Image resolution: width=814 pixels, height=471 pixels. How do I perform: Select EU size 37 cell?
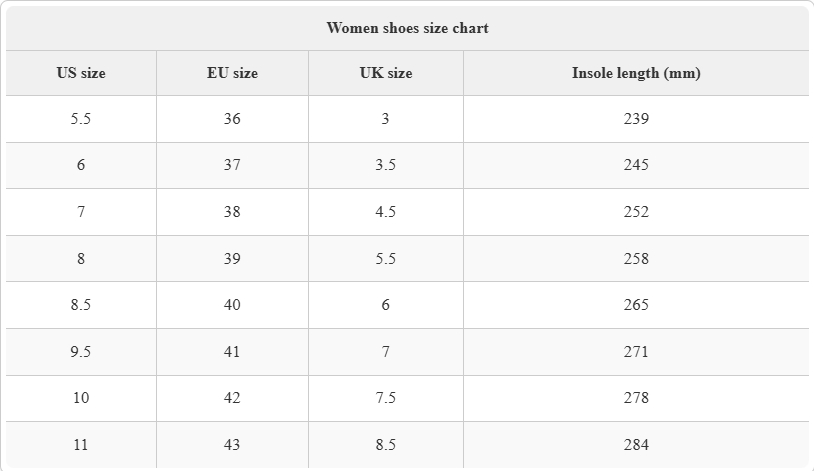pos(232,165)
